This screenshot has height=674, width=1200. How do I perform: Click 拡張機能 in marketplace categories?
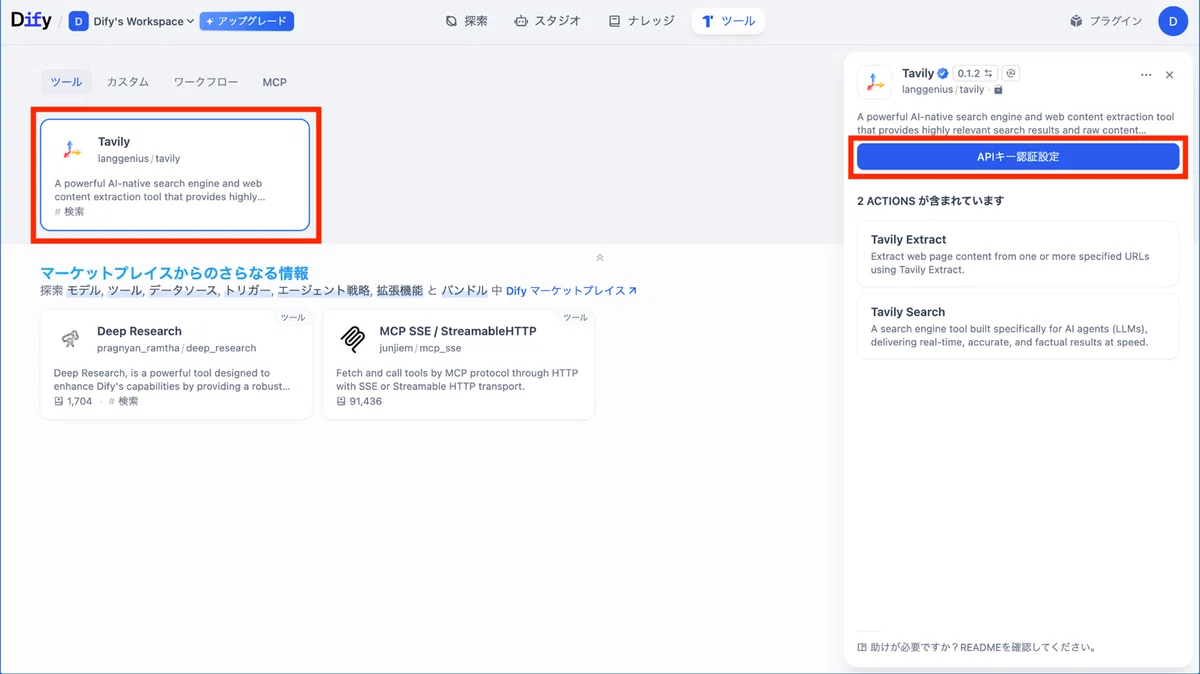pyautogui.click(x=400, y=291)
